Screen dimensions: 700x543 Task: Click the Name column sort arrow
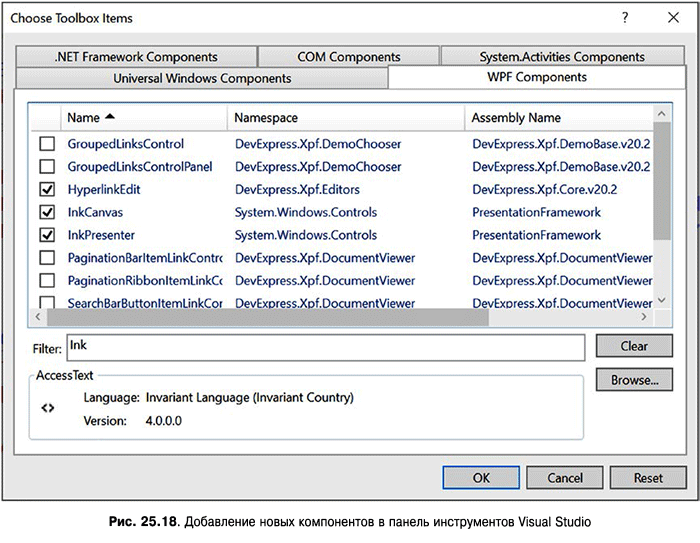(109, 118)
